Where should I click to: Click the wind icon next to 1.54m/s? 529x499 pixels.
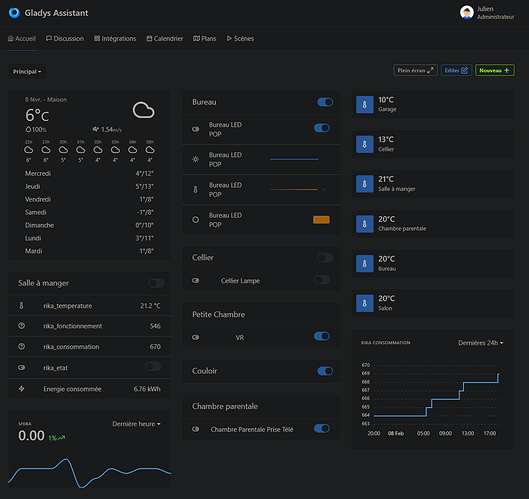click(x=95, y=129)
